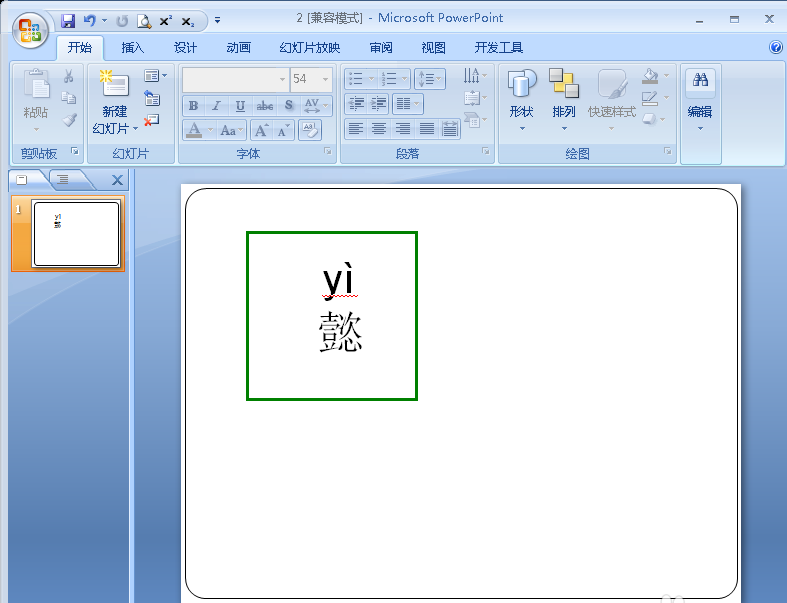
Task: Open the 审阅 tab
Action: click(x=381, y=48)
